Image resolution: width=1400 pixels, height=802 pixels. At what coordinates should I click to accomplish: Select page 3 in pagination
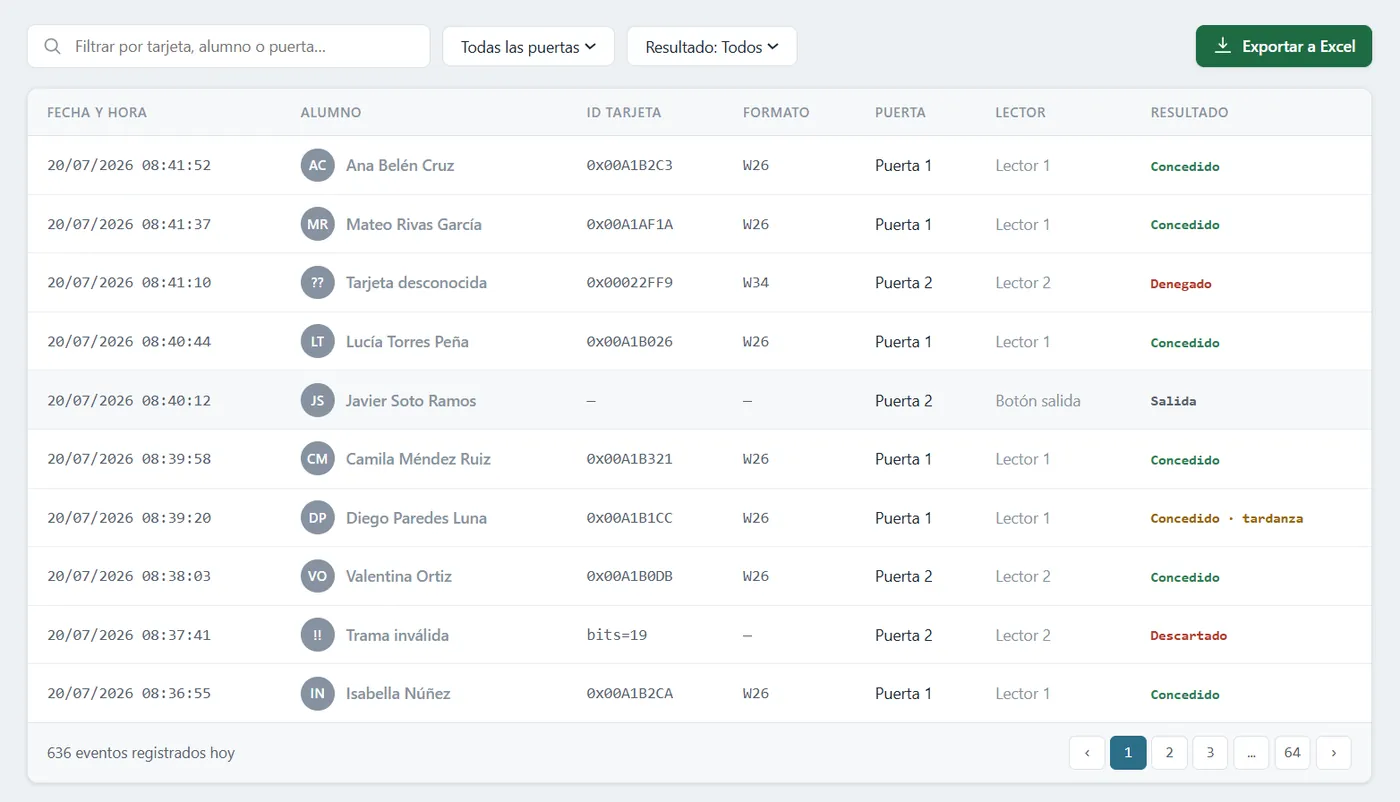[x=1210, y=752]
